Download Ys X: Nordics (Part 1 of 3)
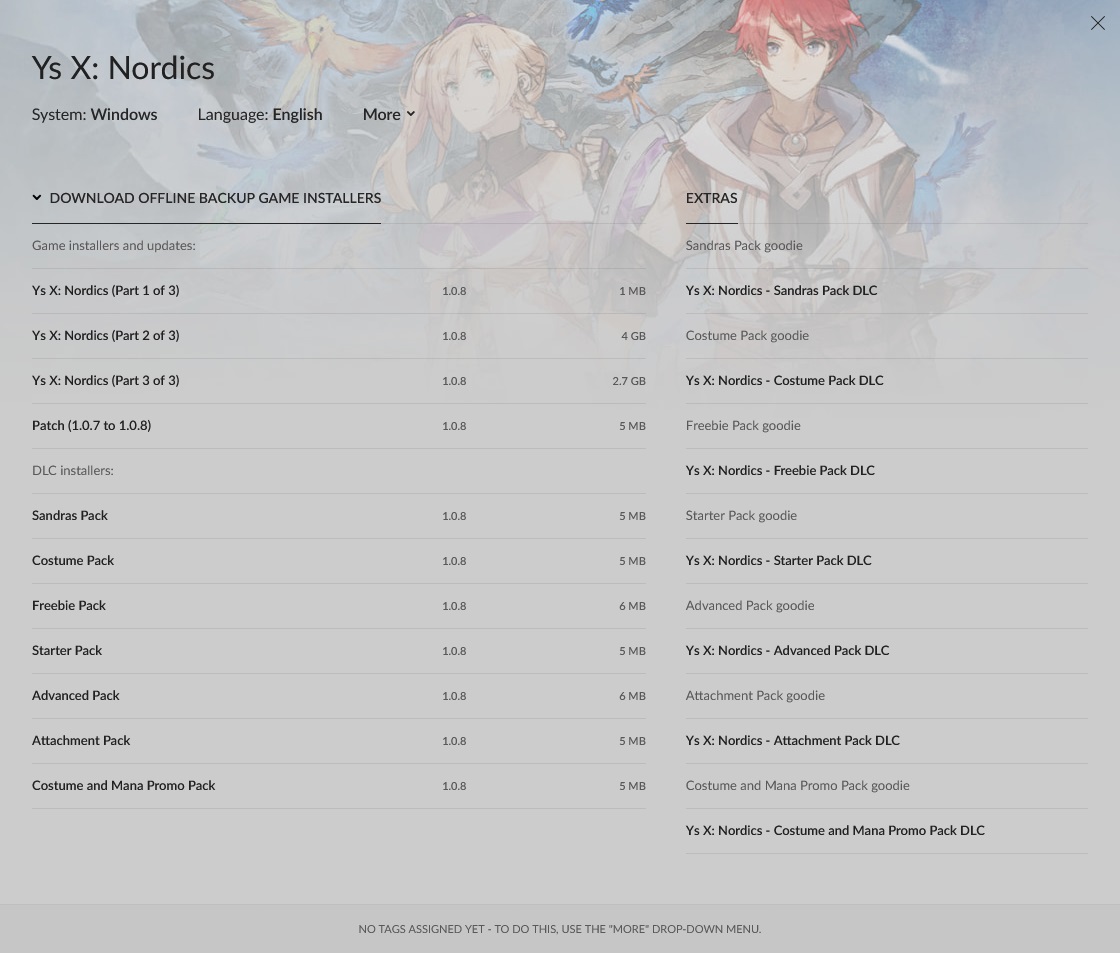Screen dimensions: 1120x953 tap(339, 291)
